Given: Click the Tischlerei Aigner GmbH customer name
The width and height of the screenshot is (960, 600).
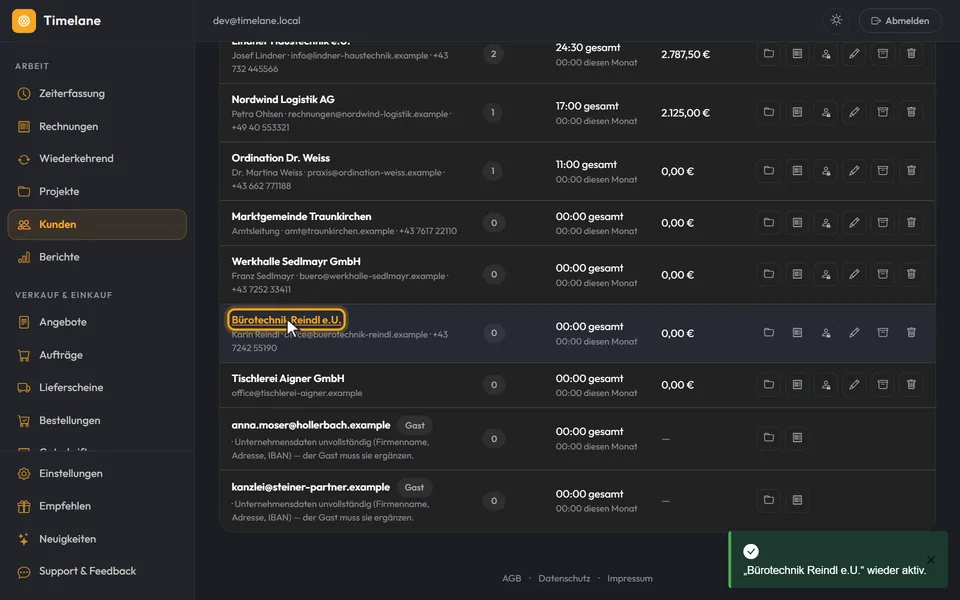Looking at the screenshot, I should pyautogui.click(x=288, y=378).
